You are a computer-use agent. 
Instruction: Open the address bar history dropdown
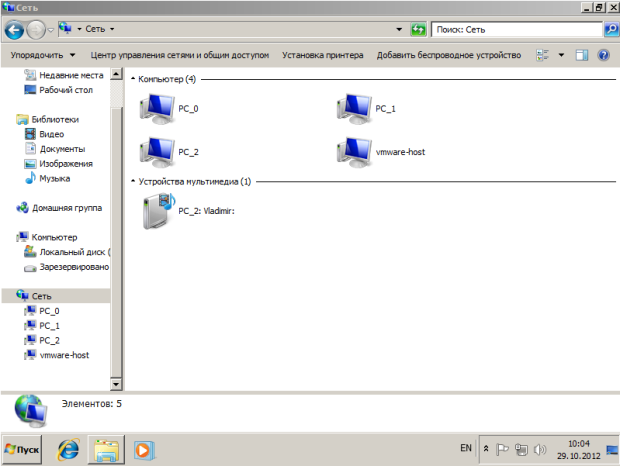(399, 29)
